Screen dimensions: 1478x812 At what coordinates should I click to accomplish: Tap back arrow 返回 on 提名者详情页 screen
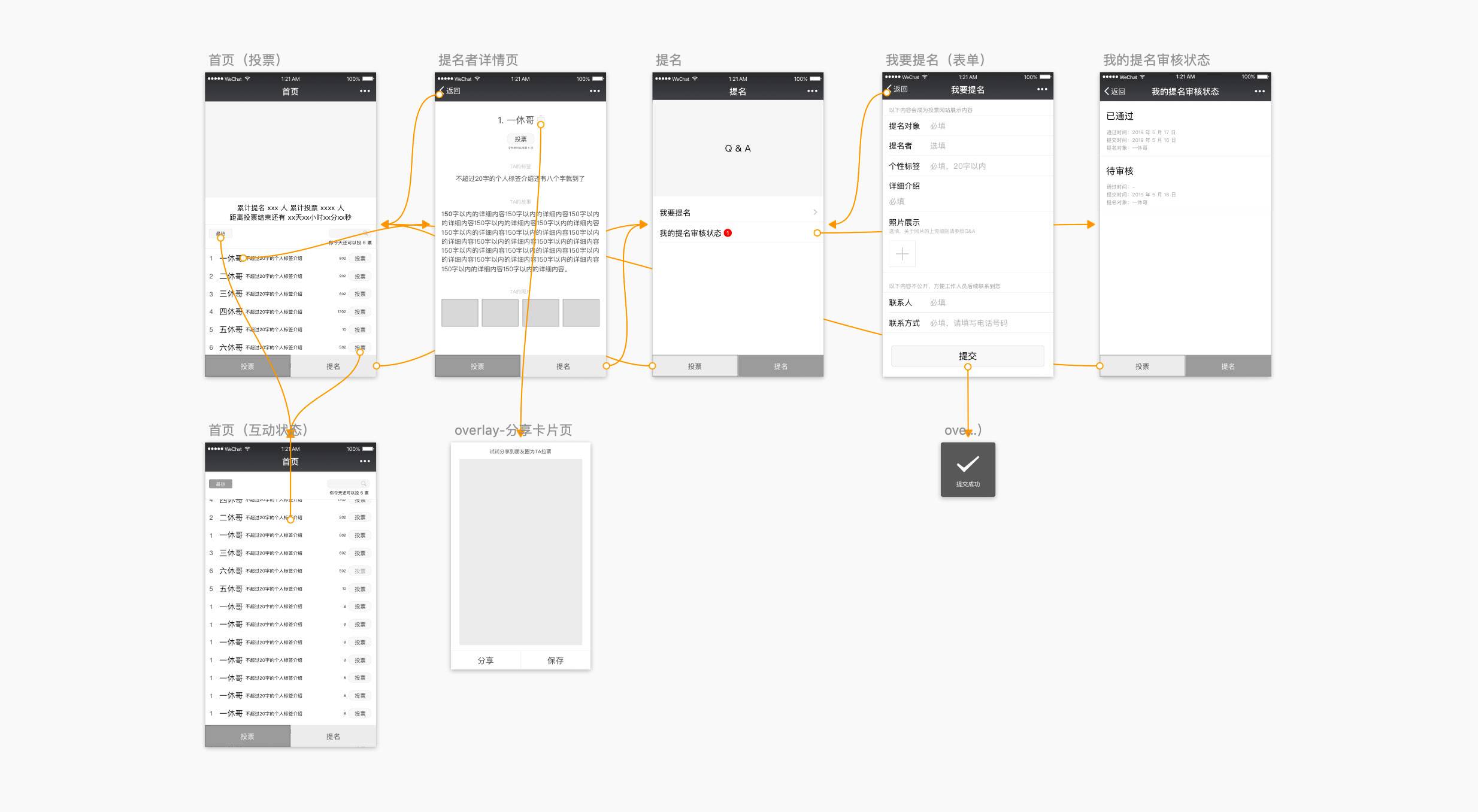pos(449,91)
